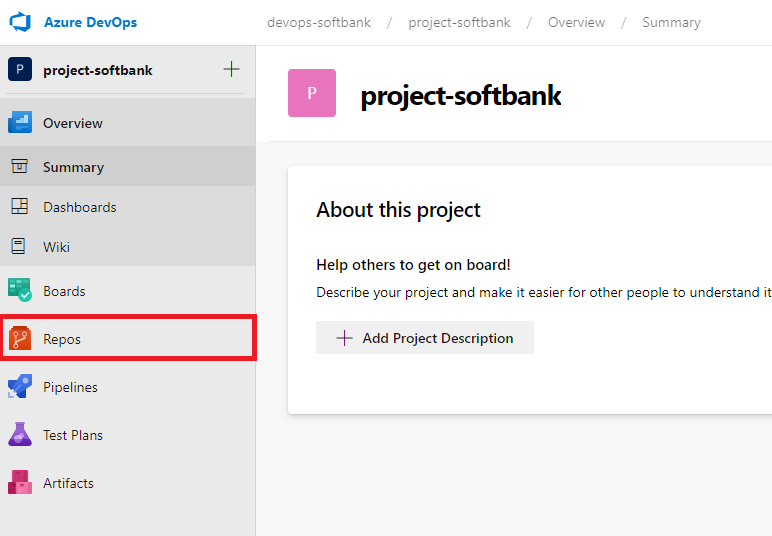Screen dimensions: 772x536
Task: Click the pink P project avatar
Action: pyautogui.click(x=312, y=93)
